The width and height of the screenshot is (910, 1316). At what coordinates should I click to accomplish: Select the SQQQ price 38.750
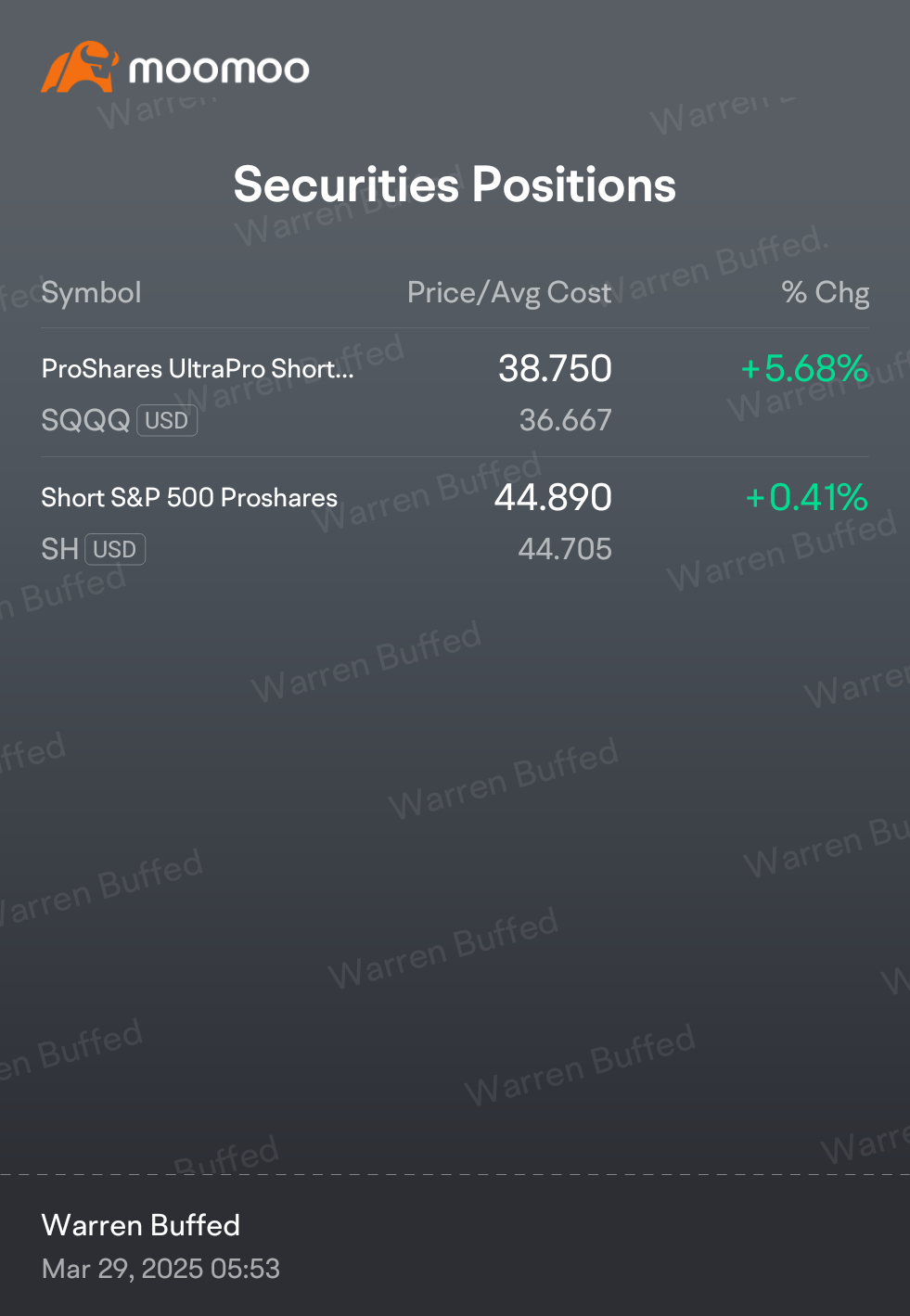[555, 369]
